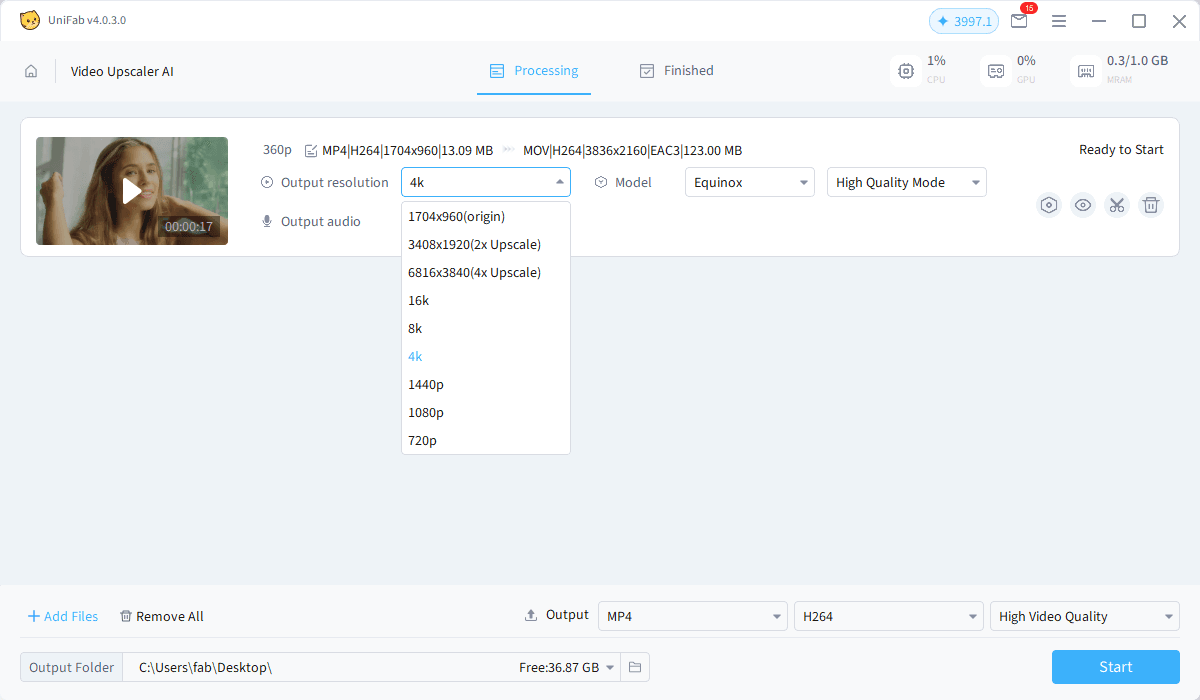Open the hamburger menu
This screenshot has width=1200, height=700.
[x=1059, y=20]
